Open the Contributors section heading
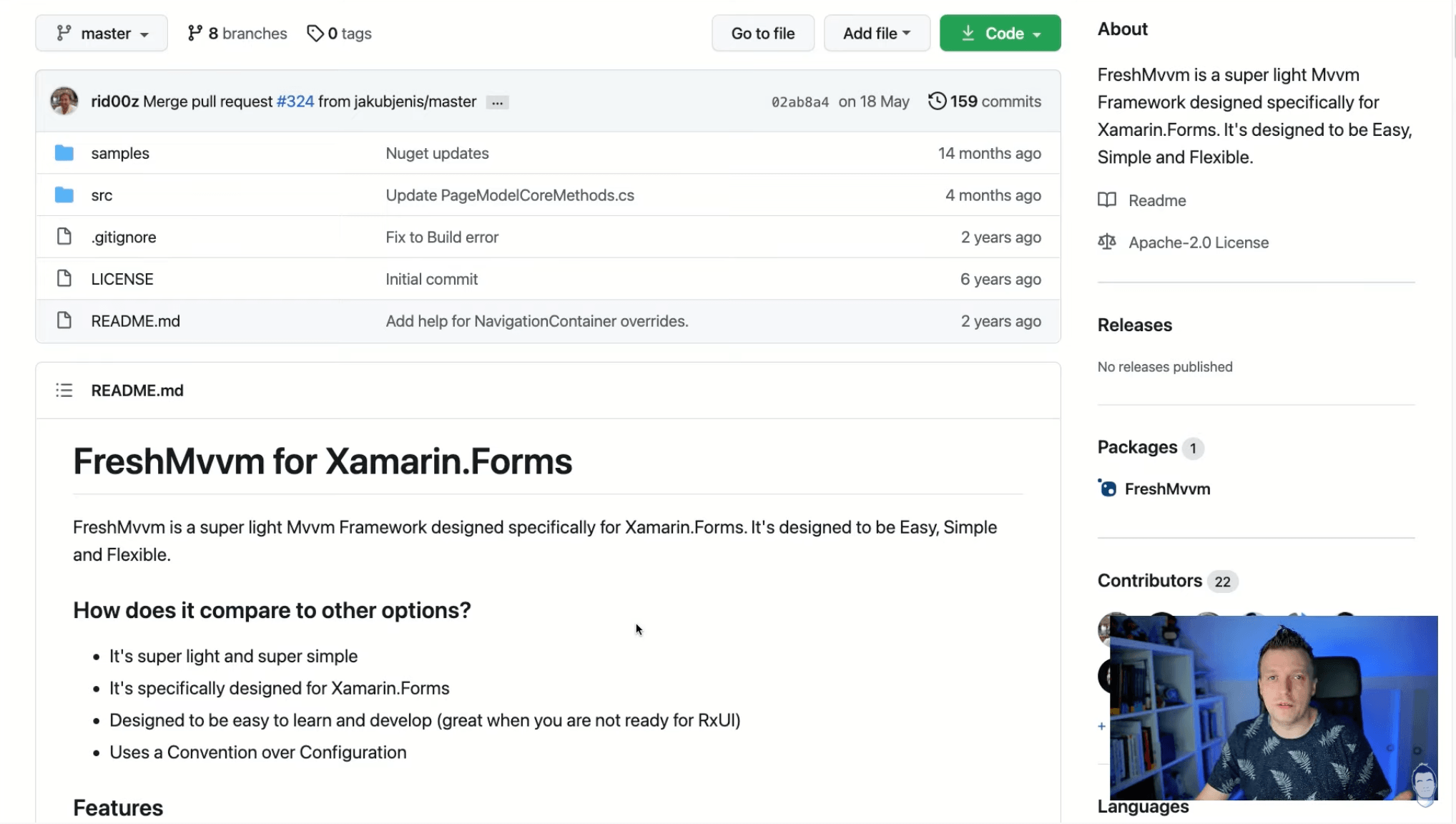 tap(1150, 580)
